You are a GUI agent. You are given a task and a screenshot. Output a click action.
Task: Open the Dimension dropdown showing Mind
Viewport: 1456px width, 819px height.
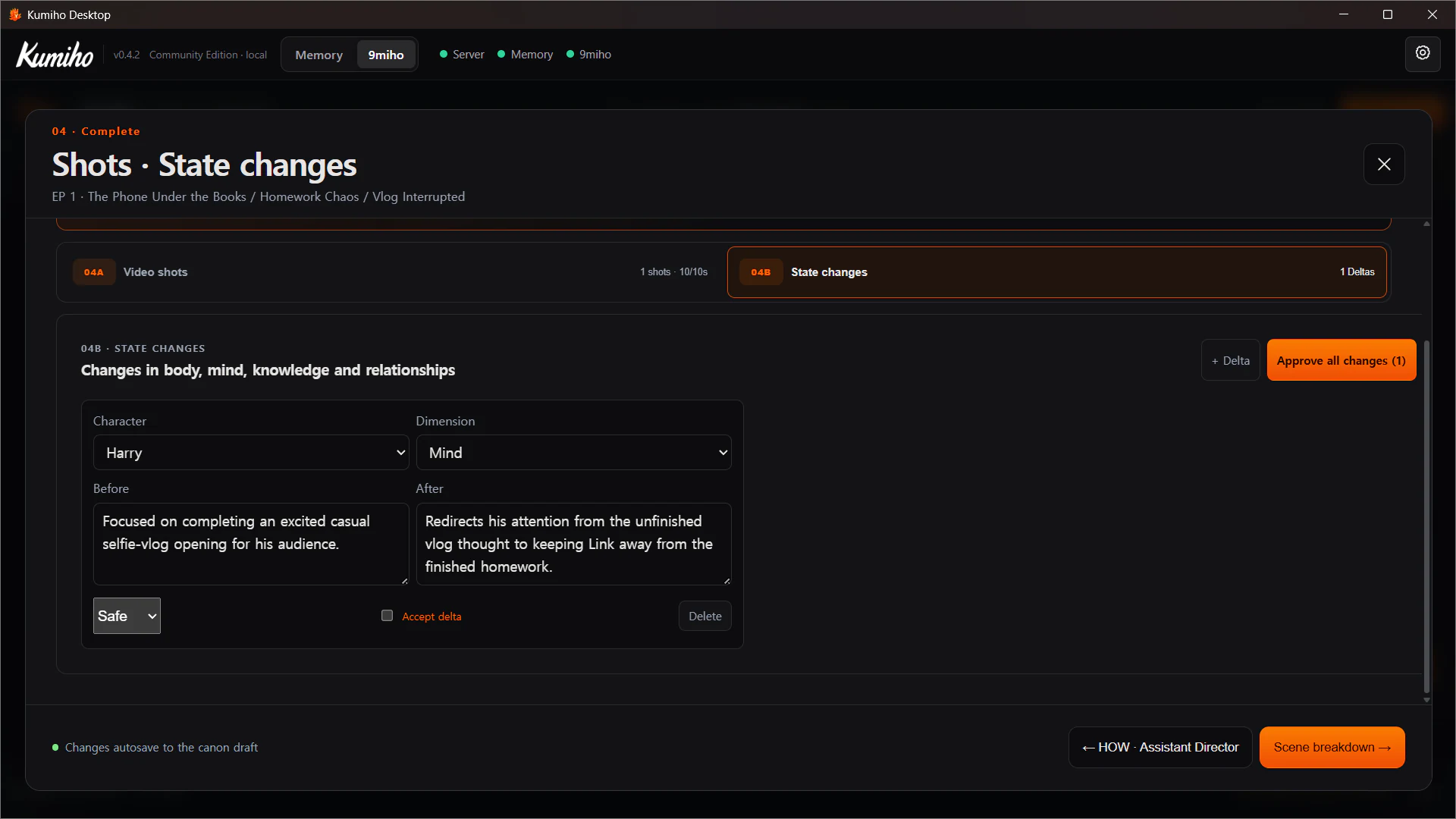coord(573,453)
